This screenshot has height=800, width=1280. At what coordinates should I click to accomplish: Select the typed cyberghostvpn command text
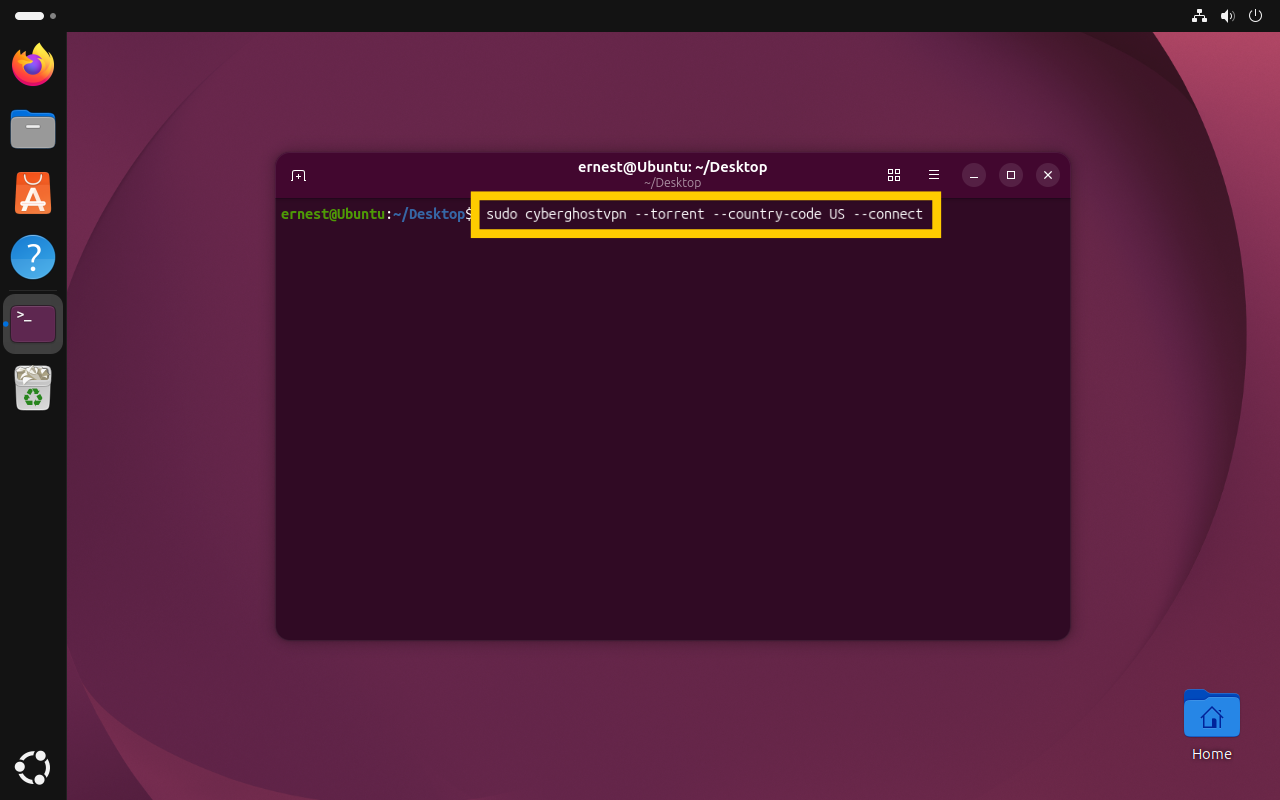(x=704, y=214)
